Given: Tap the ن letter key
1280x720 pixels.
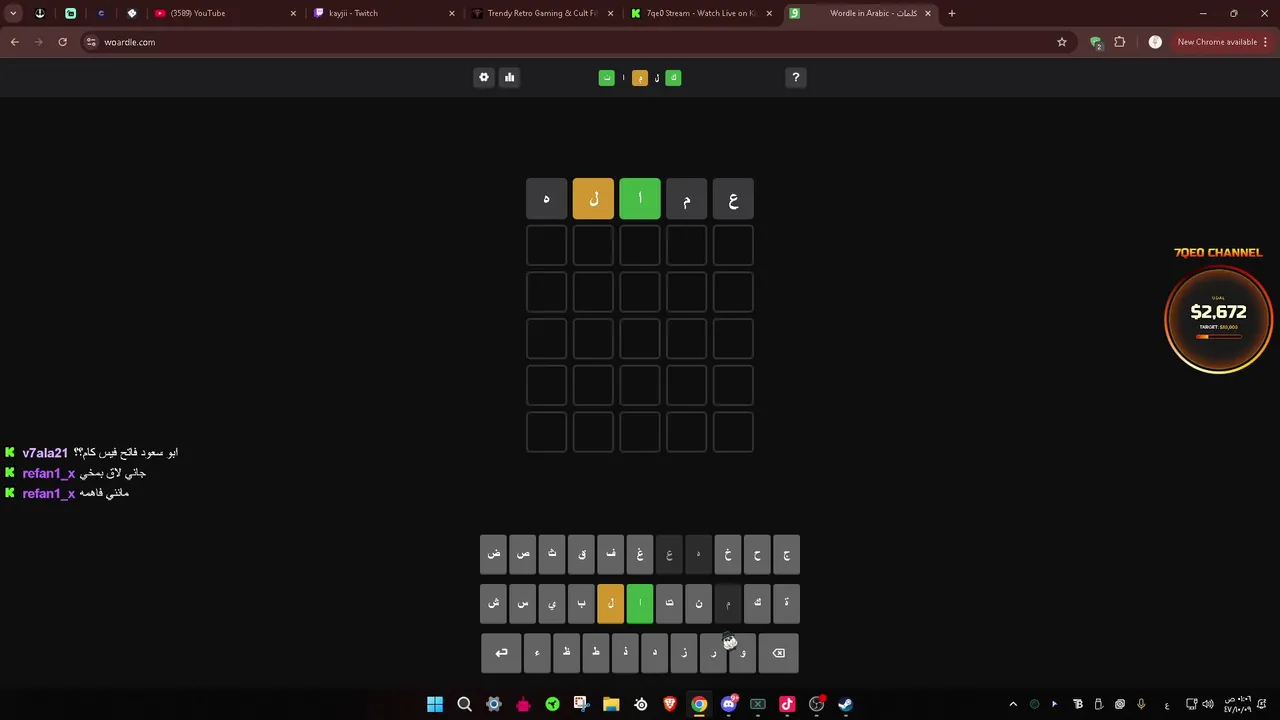Looking at the screenshot, I should point(698,603).
